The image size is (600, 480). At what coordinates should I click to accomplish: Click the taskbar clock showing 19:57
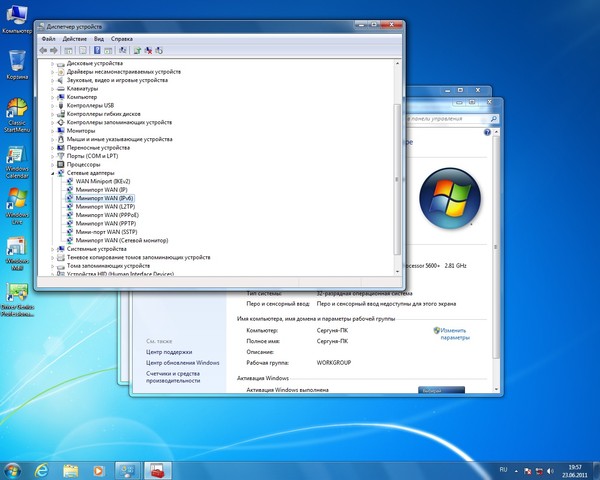[575, 471]
